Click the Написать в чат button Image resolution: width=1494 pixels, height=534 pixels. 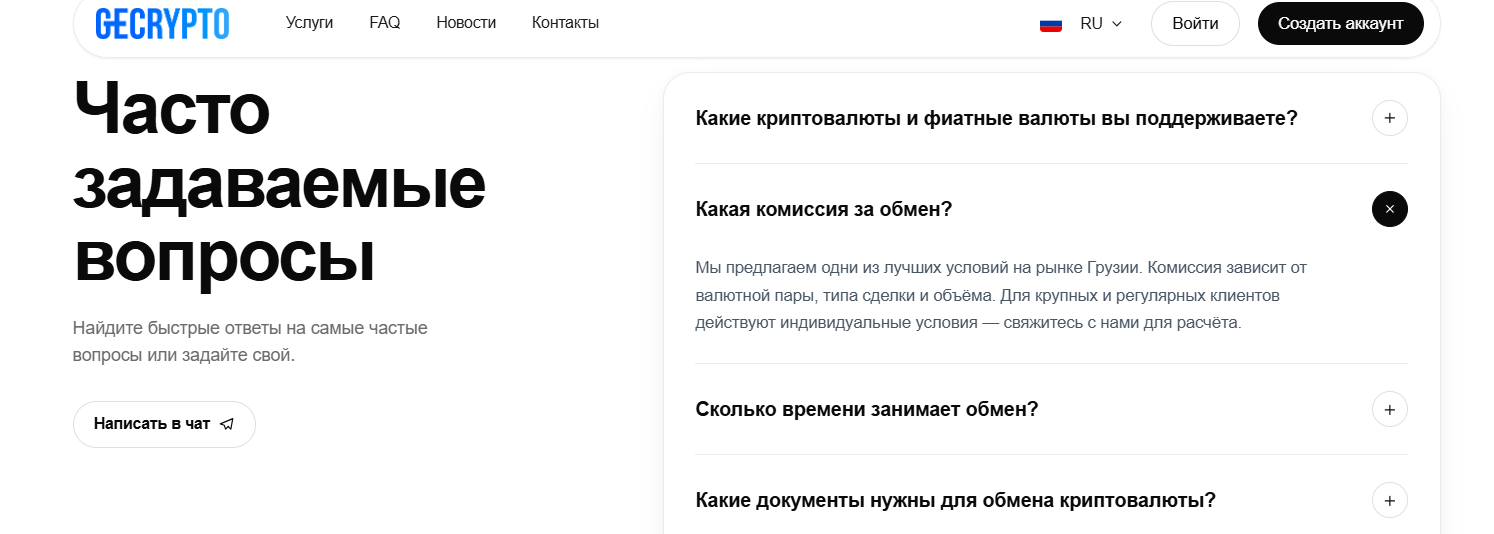click(164, 424)
